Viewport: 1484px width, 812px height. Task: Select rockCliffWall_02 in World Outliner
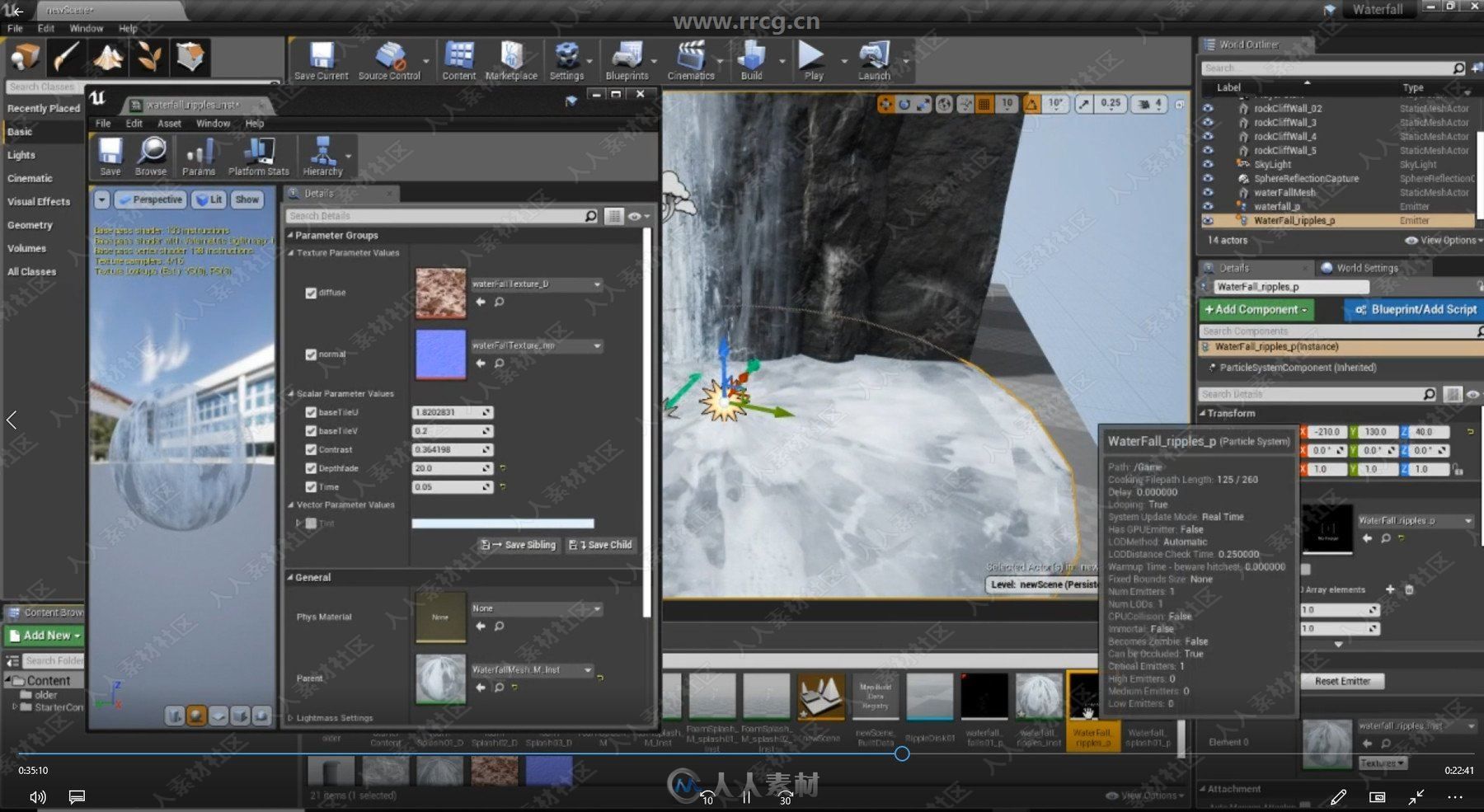[x=1288, y=108]
